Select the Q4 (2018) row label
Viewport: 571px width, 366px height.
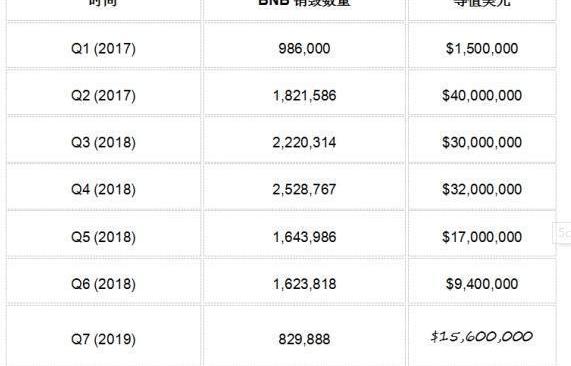(x=103, y=189)
